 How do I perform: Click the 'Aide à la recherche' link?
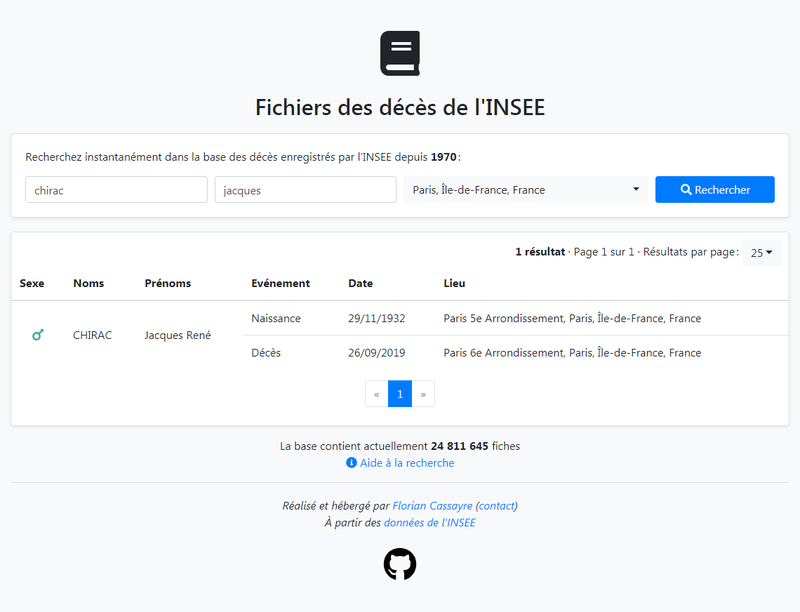point(407,462)
